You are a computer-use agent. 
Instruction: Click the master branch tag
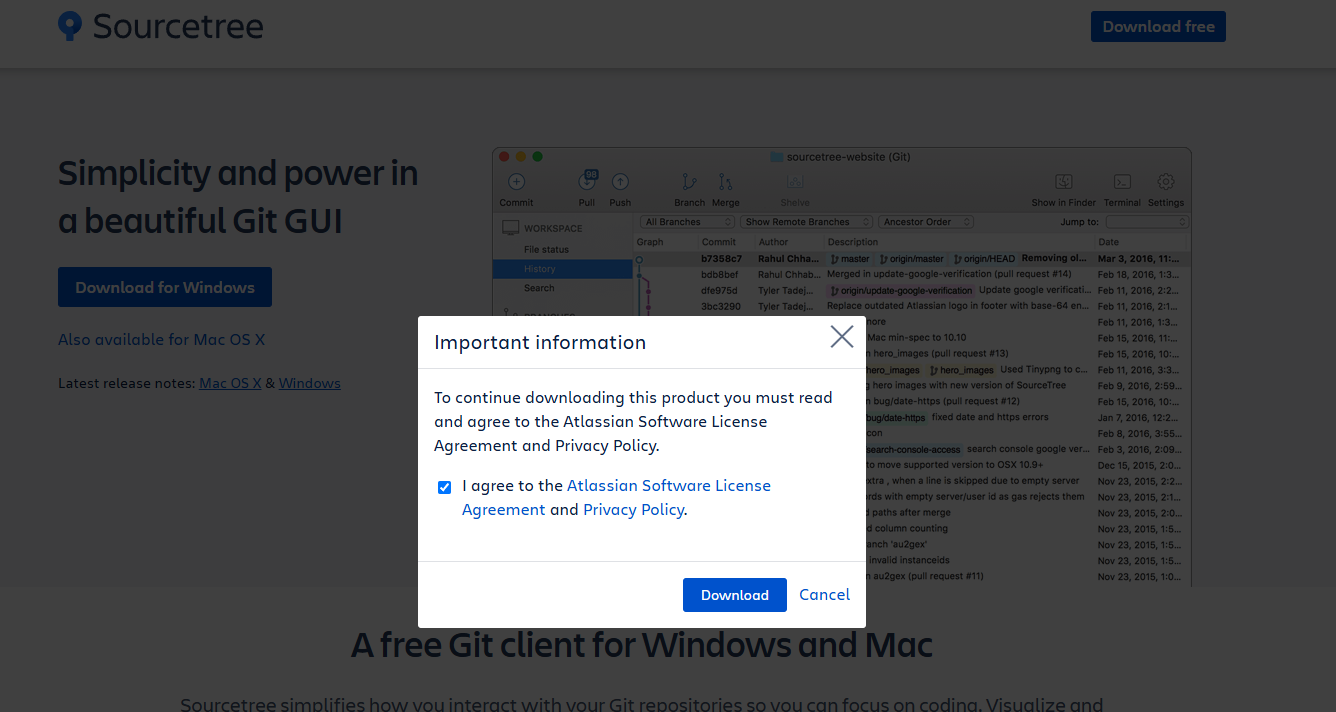pos(849,259)
